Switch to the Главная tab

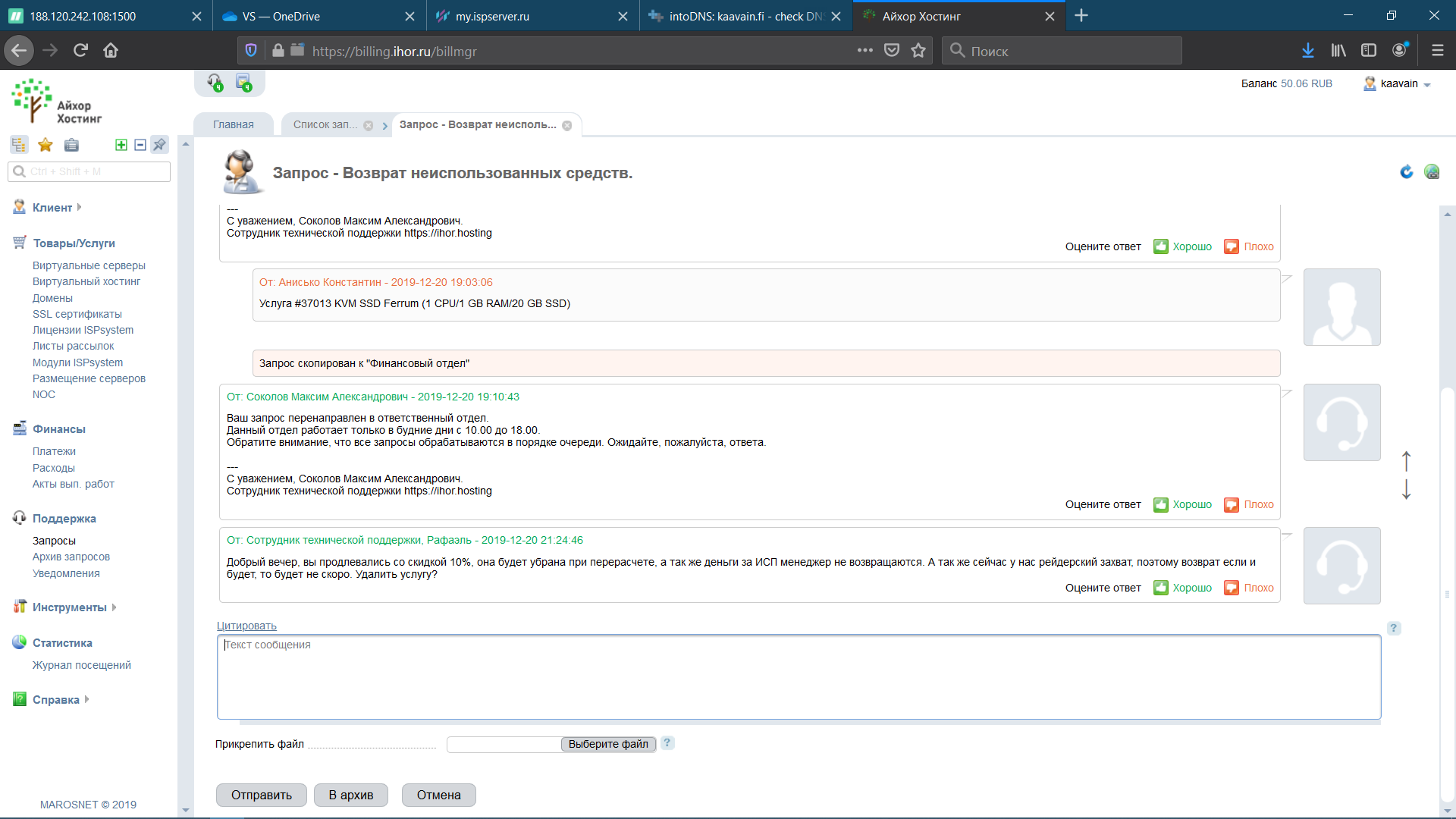(x=233, y=124)
